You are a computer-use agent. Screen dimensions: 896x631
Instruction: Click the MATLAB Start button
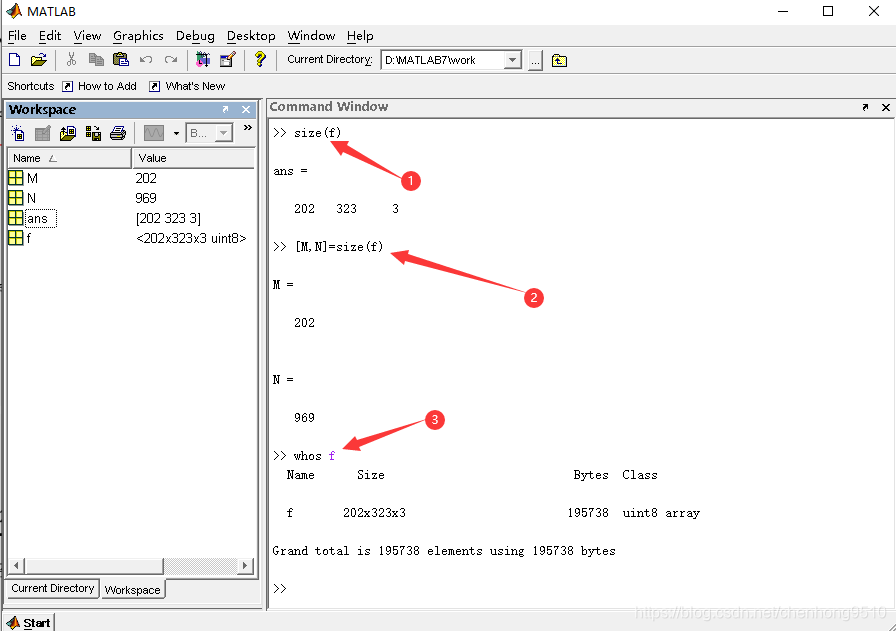(29, 622)
